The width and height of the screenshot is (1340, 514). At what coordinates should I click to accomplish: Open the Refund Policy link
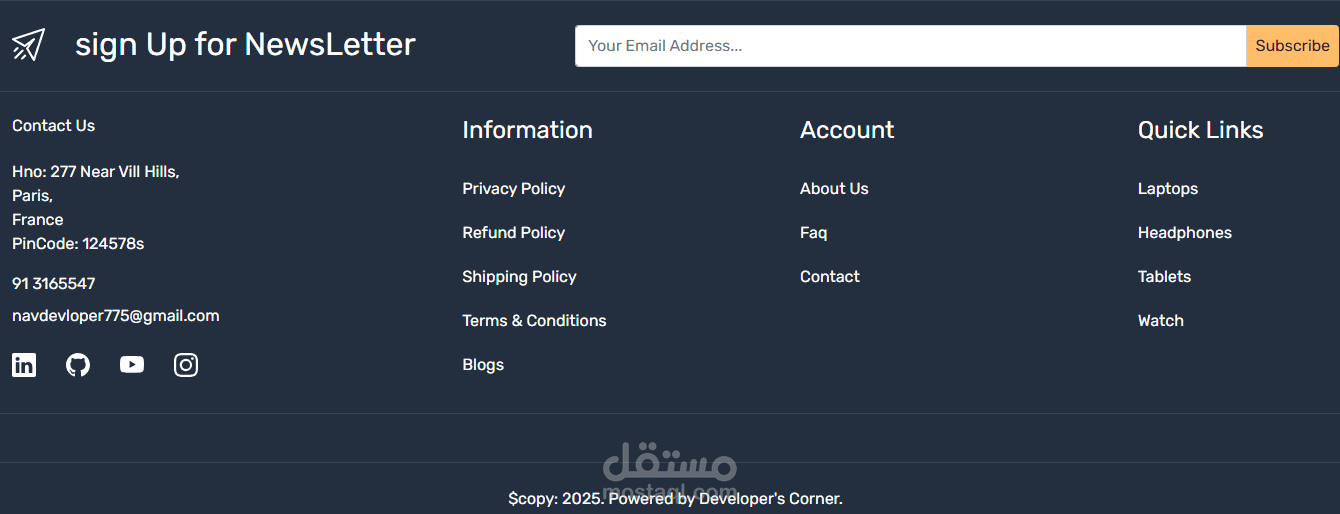(513, 233)
